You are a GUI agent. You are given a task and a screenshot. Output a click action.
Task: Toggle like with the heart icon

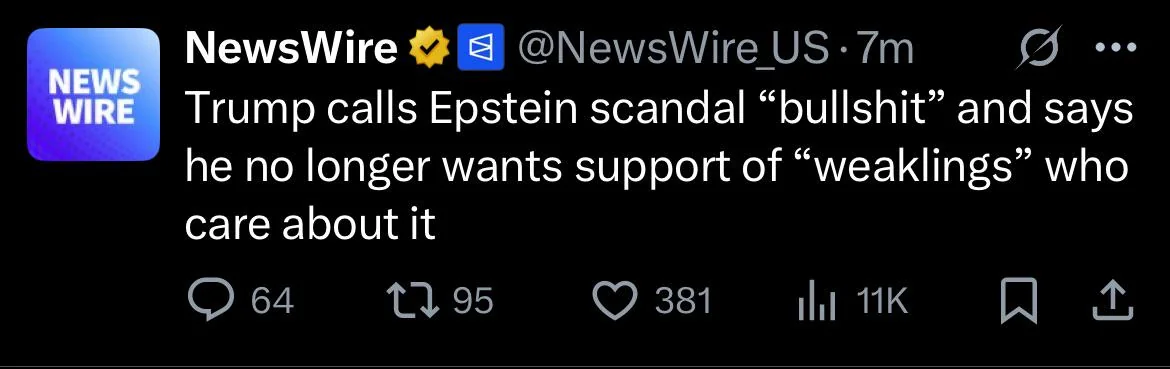click(617, 301)
